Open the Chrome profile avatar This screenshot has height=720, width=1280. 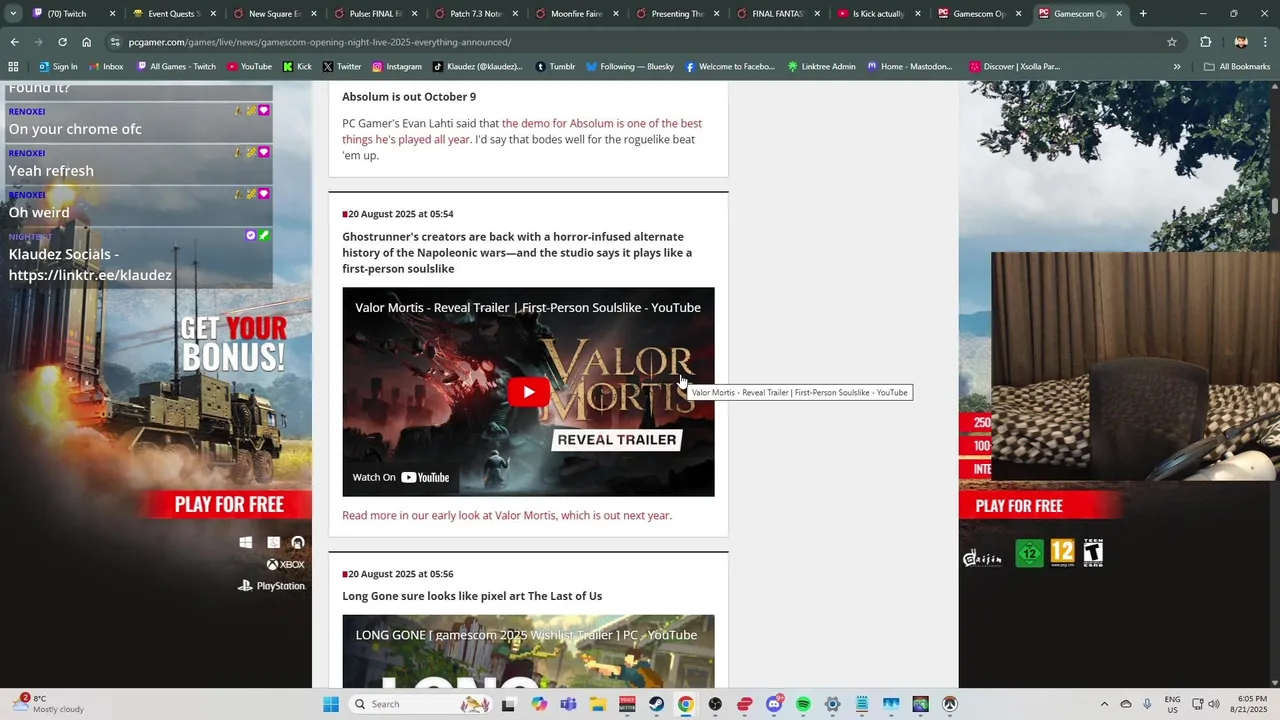[x=1241, y=42]
